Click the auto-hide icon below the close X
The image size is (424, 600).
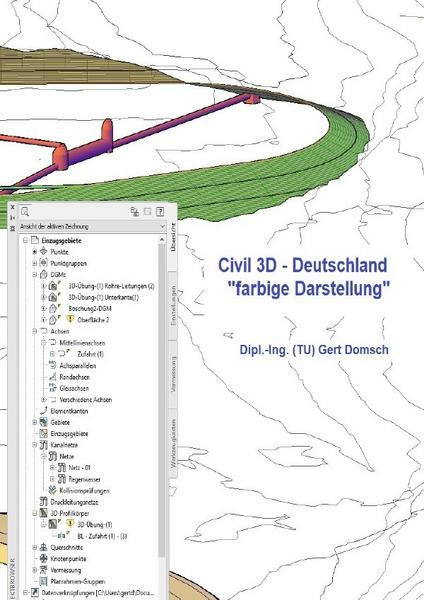[12, 217]
